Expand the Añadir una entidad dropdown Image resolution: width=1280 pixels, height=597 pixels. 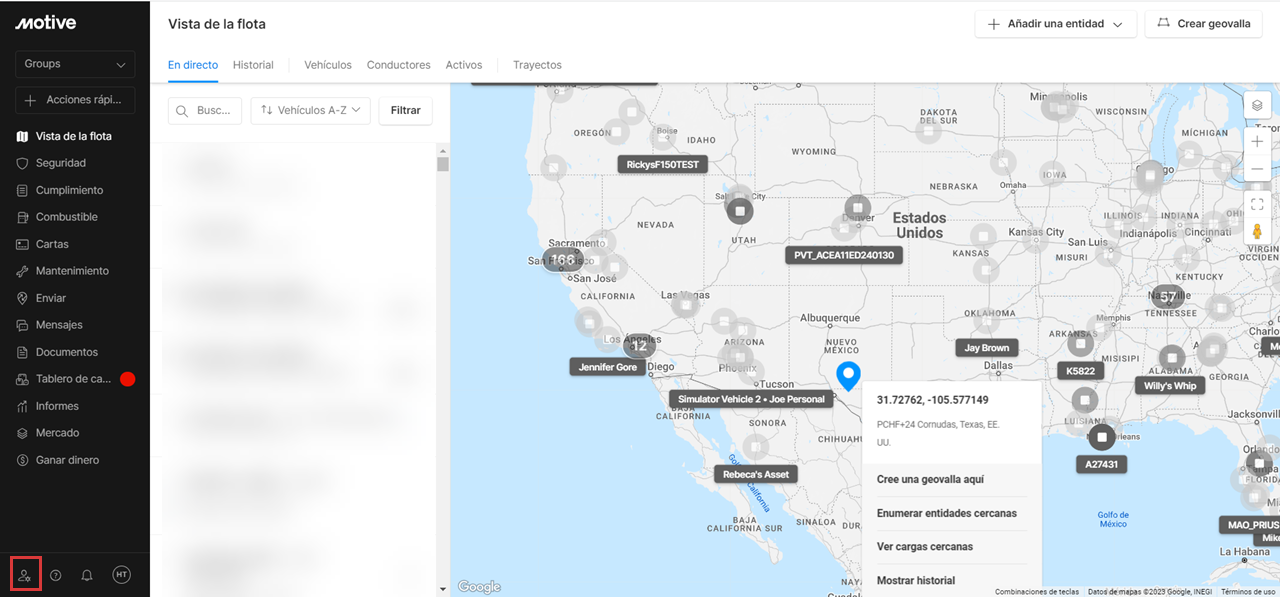point(1055,24)
